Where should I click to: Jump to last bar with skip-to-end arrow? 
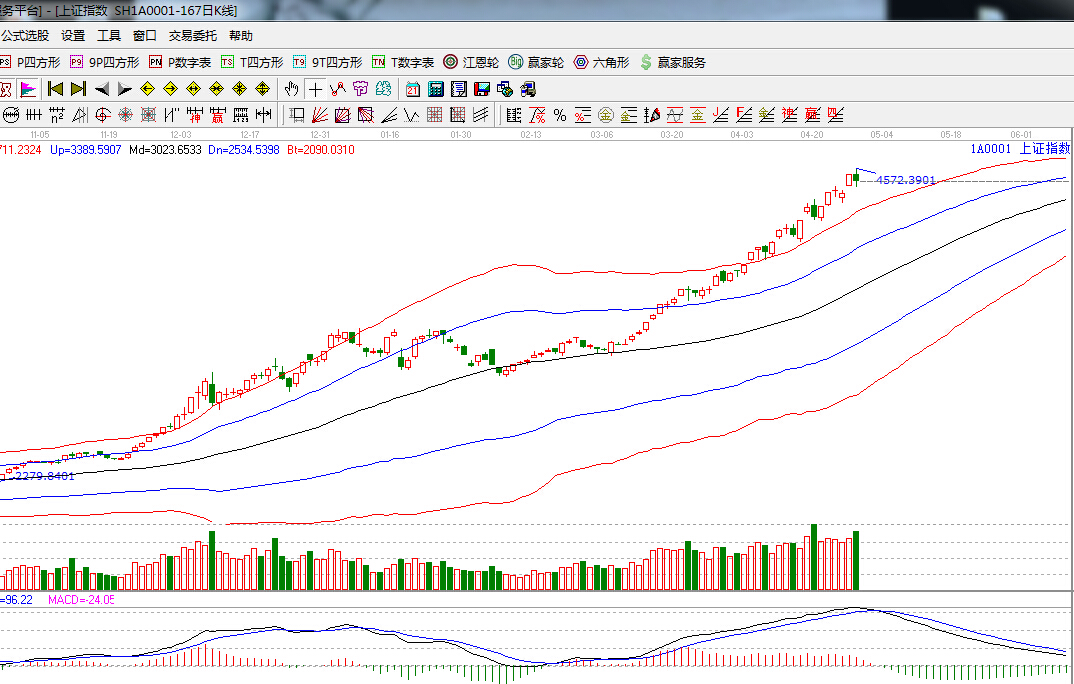point(78,89)
